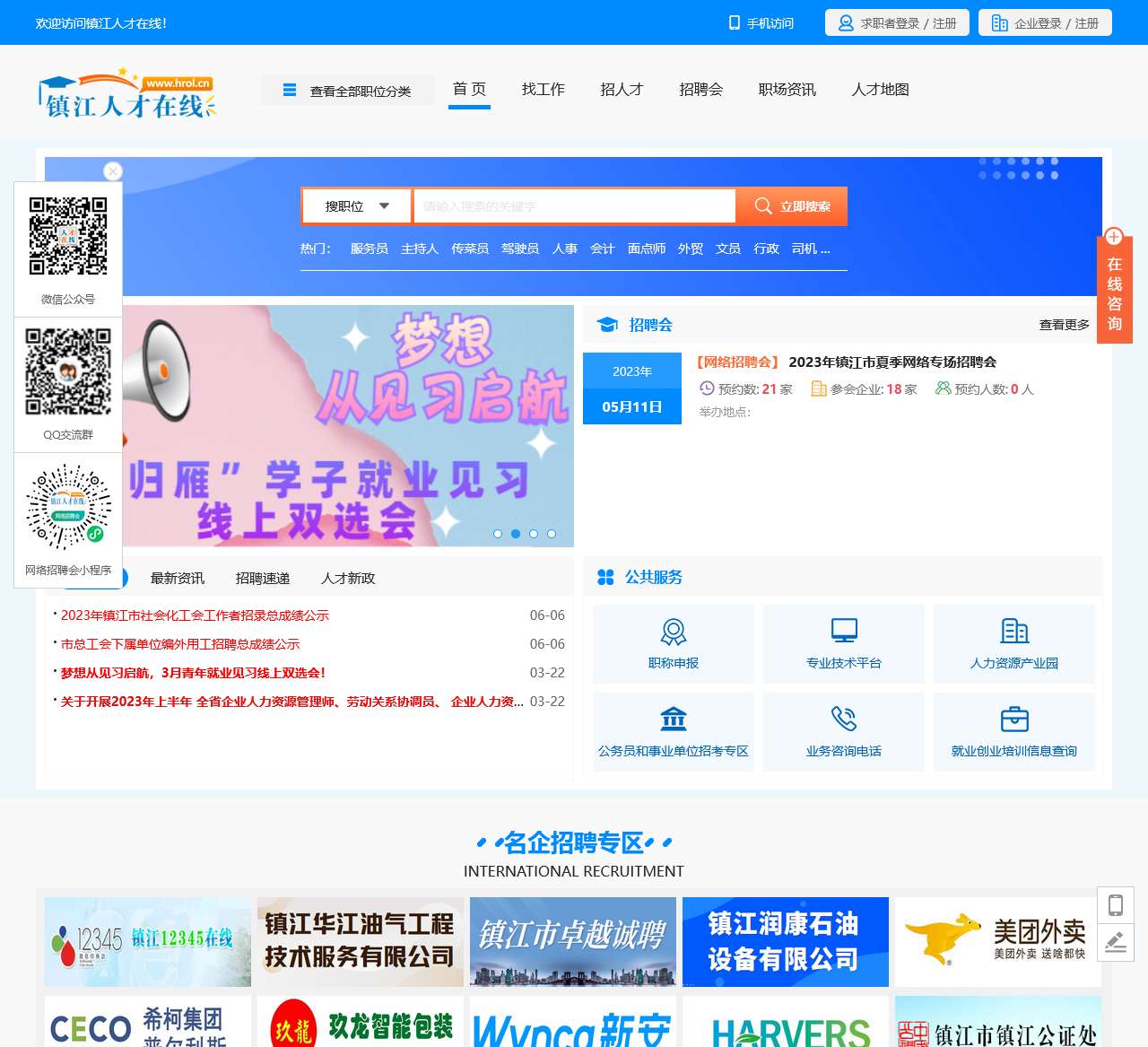Click 网络招聘会小程序 code
Viewport: 1148px width, 1047px height.
(x=68, y=506)
